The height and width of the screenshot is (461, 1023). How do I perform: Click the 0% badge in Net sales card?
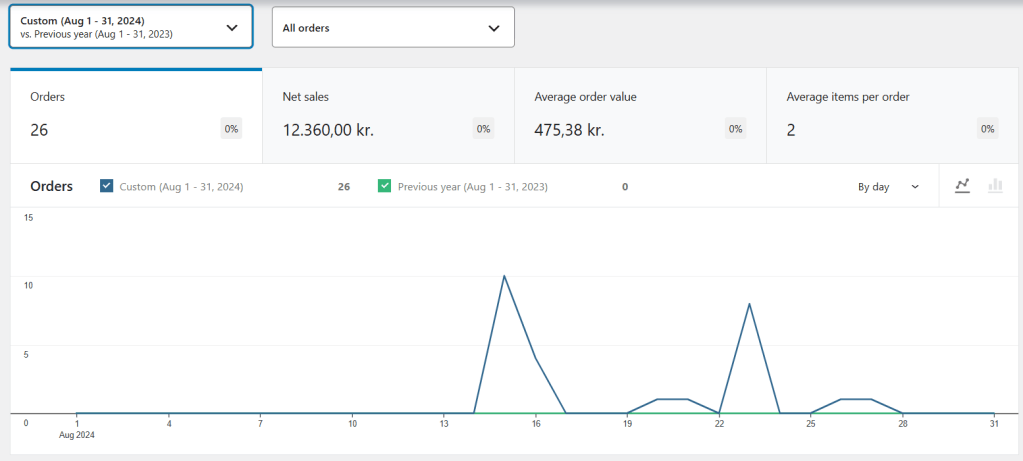coord(483,129)
